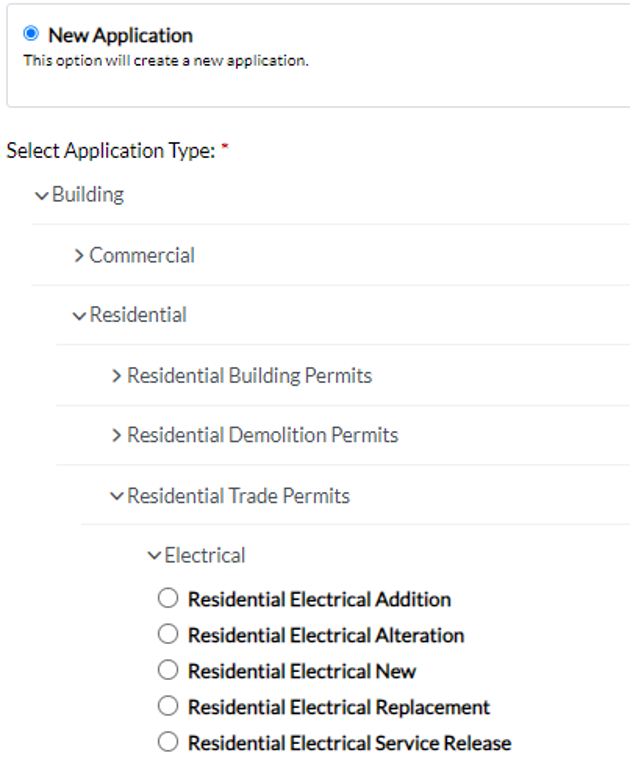
Task: Choose Residential Electrical Service Release option
Action: point(168,742)
